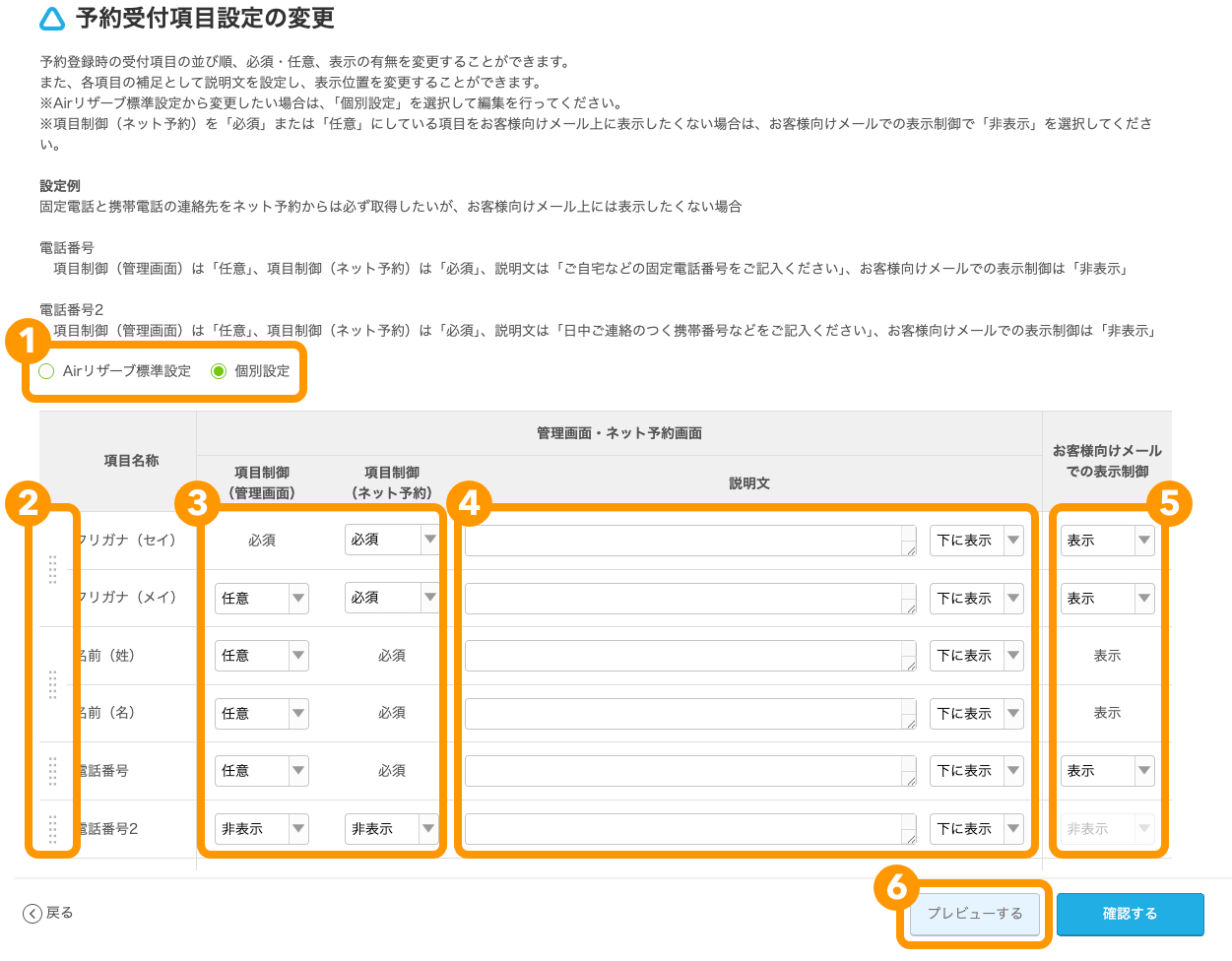Click the drag handle beside 名前（姓）
Viewport: 1232px width, 961px height.
click(54, 684)
